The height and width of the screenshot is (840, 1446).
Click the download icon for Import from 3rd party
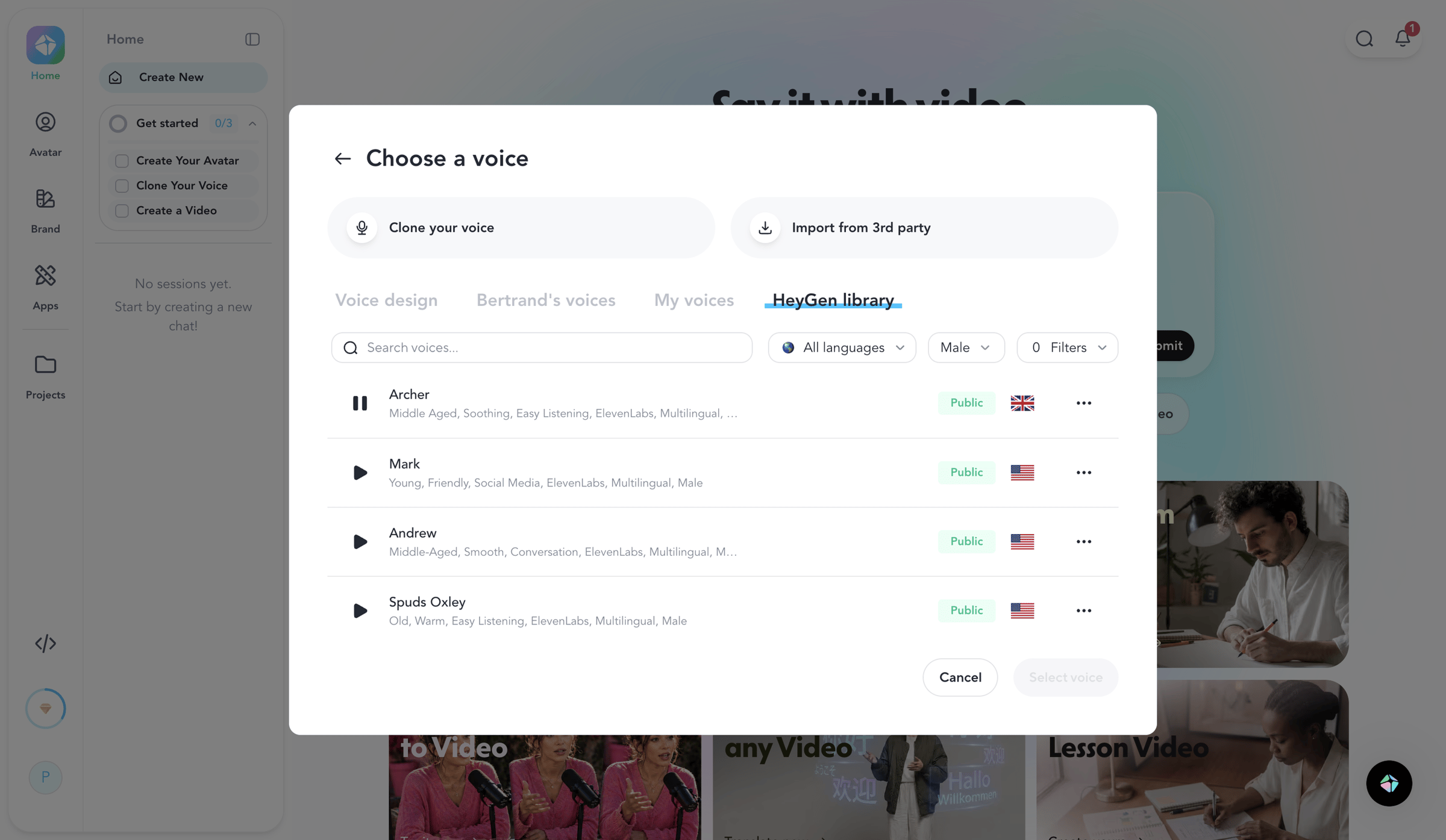(x=765, y=228)
